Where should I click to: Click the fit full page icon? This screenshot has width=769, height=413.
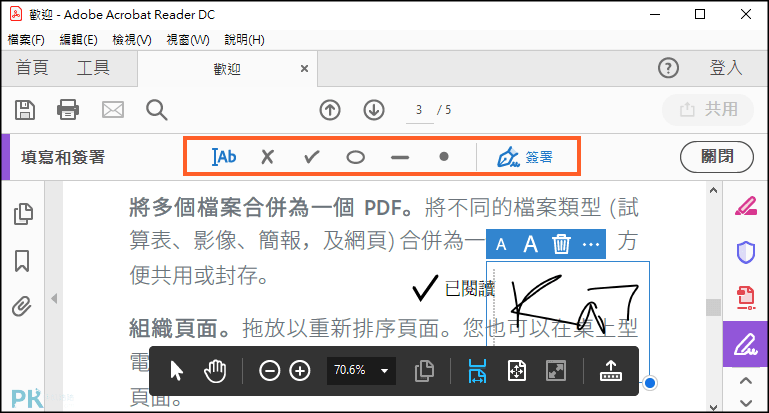516,371
